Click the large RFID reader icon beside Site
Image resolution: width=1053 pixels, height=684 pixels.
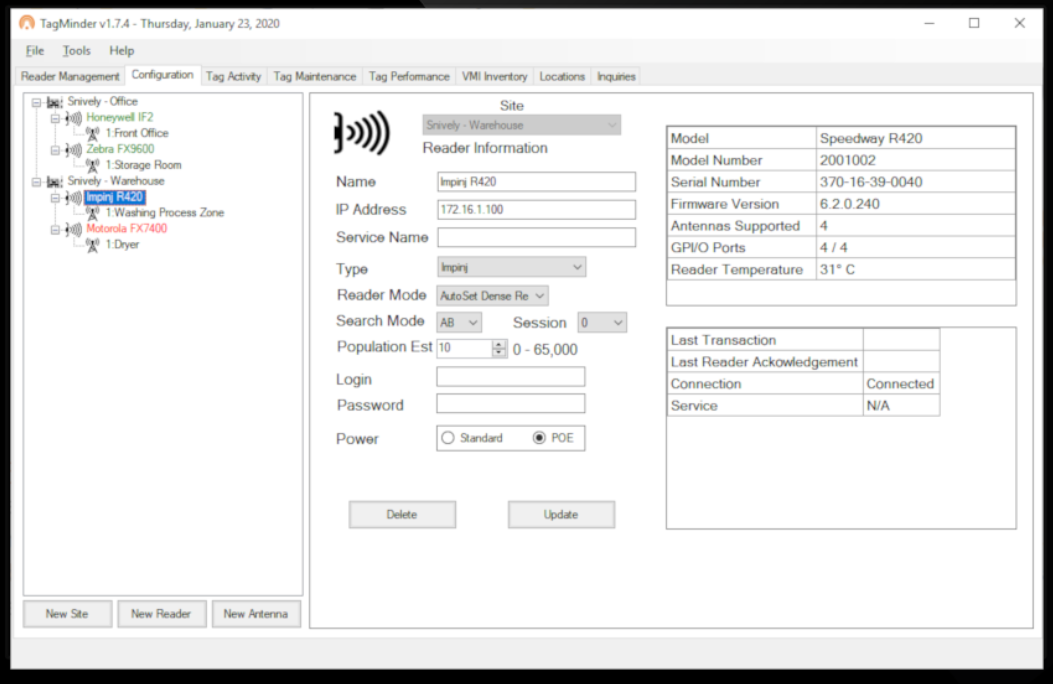[361, 132]
